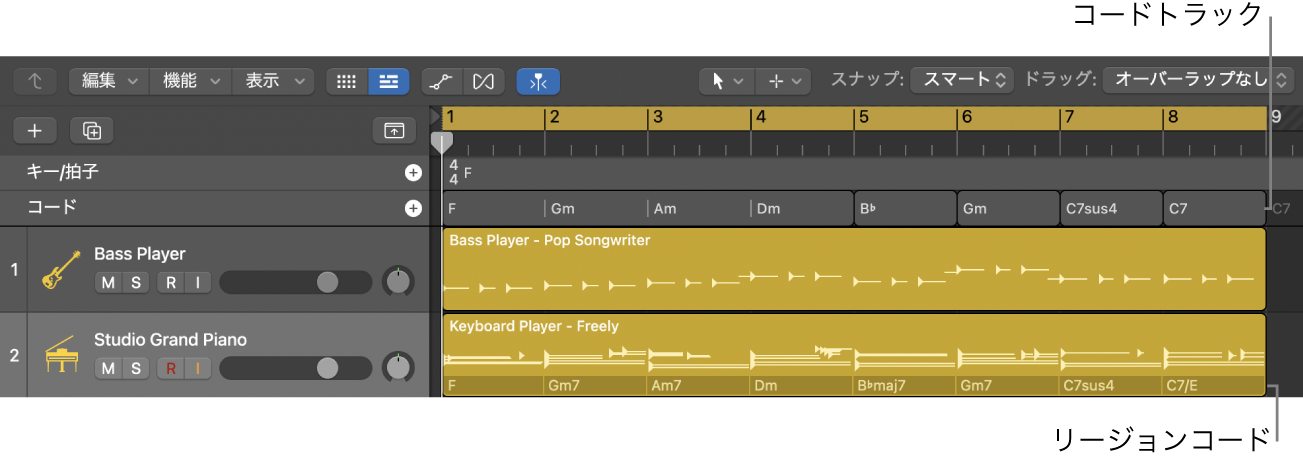
Task: Record-enable the Studio Grand Piano track
Action: (171, 369)
